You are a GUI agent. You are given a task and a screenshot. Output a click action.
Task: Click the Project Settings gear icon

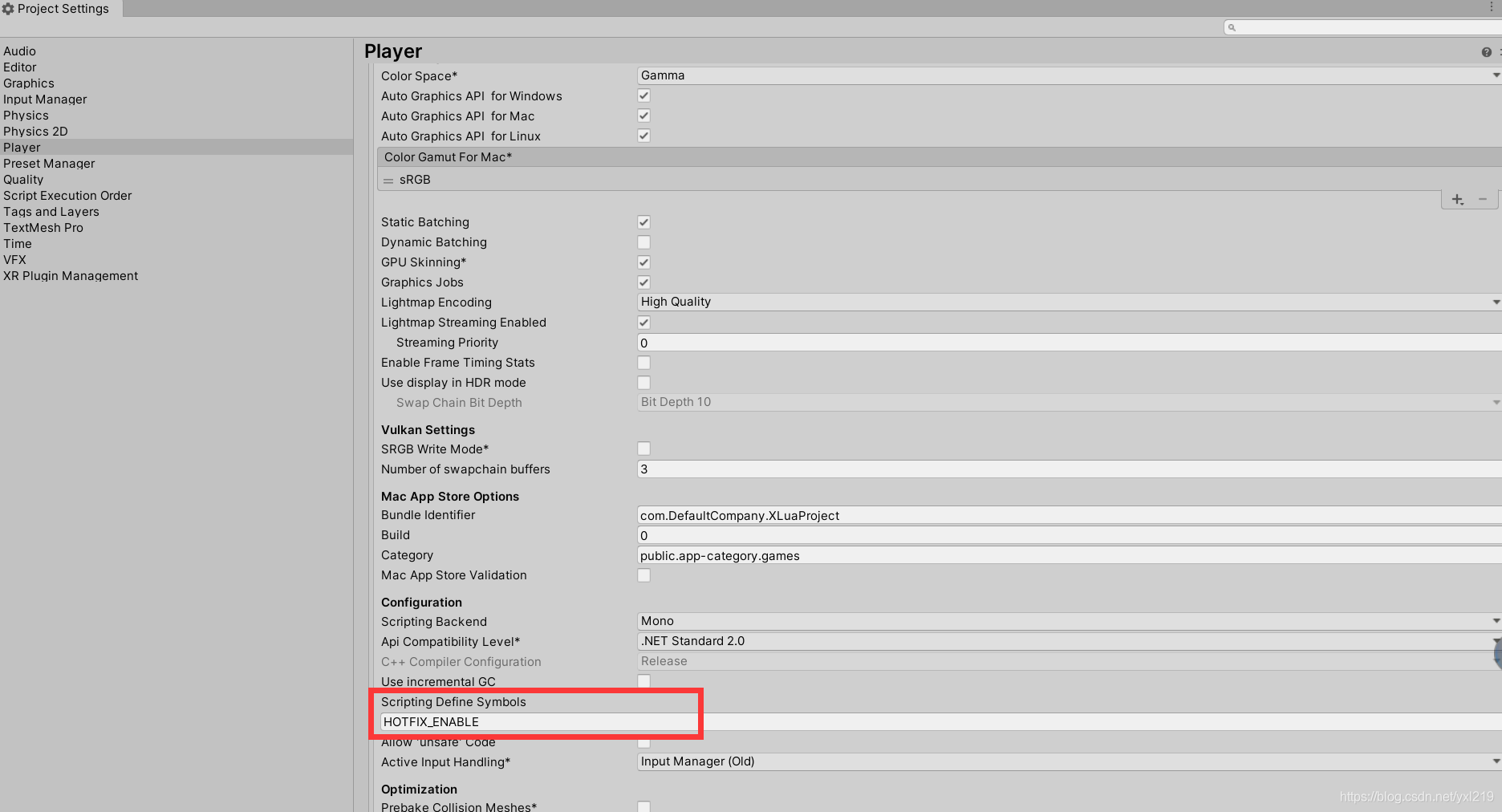point(8,9)
